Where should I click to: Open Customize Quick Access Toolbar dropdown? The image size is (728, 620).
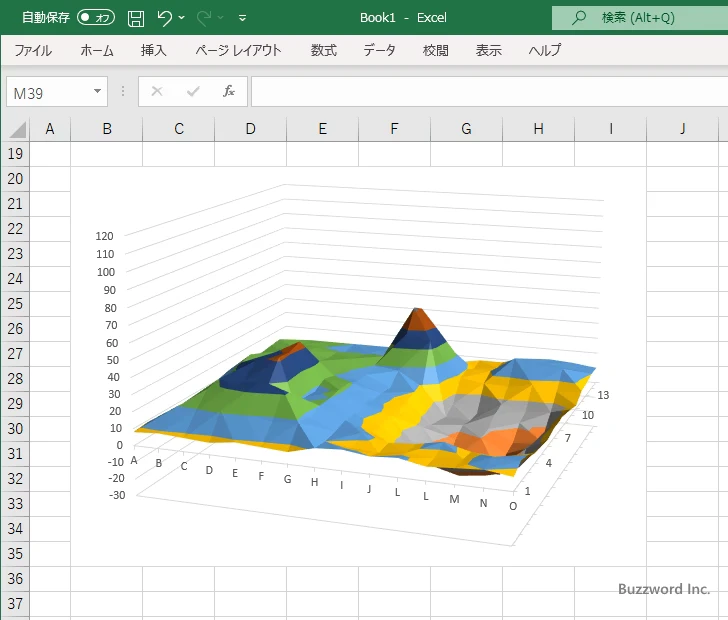pyautogui.click(x=242, y=18)
